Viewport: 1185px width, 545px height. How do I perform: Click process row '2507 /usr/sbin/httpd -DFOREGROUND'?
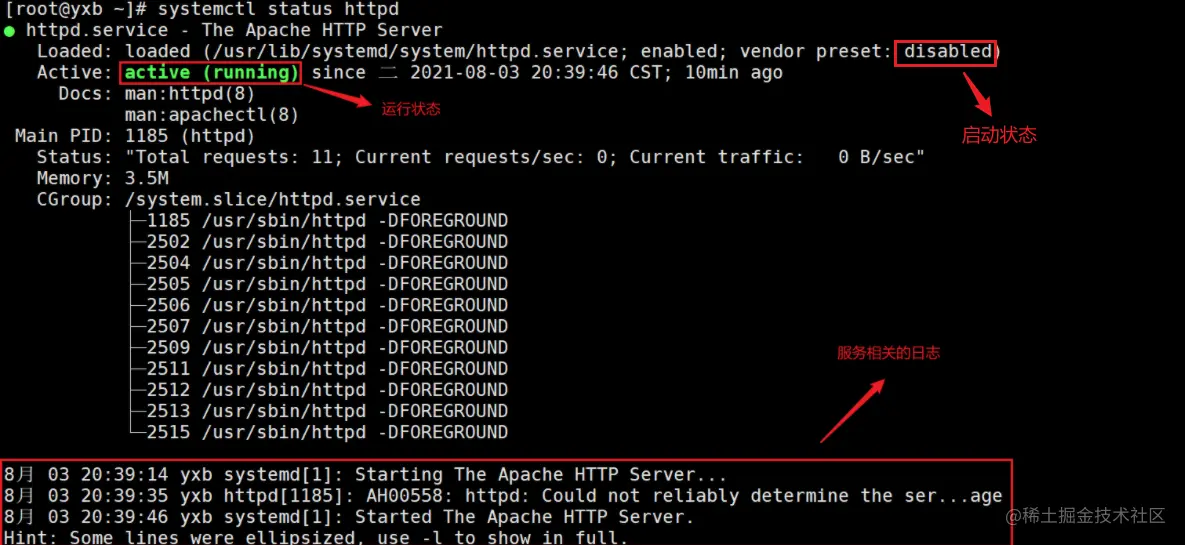[327, 327]
